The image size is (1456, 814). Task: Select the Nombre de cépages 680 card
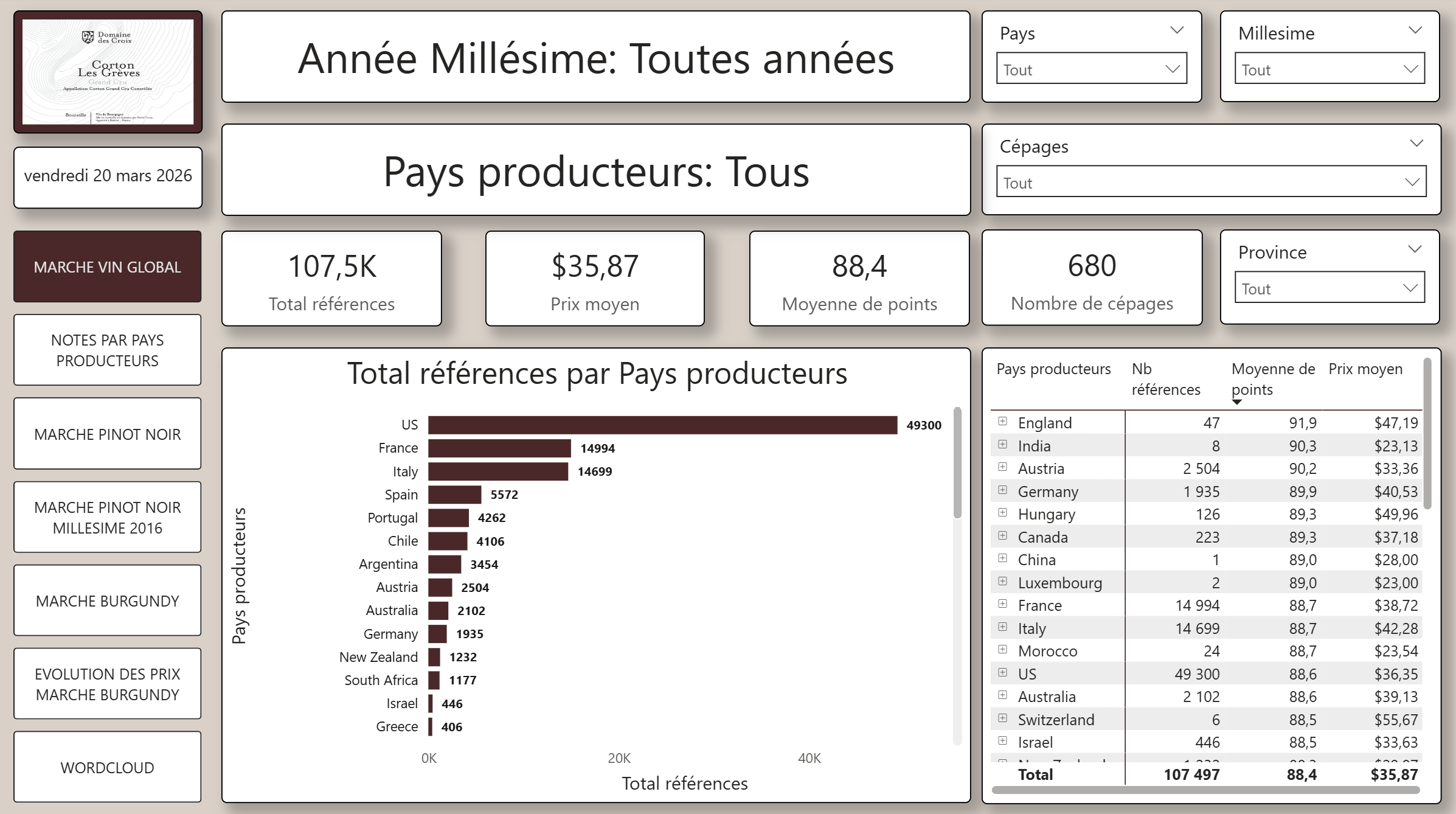coord(1092,278)
